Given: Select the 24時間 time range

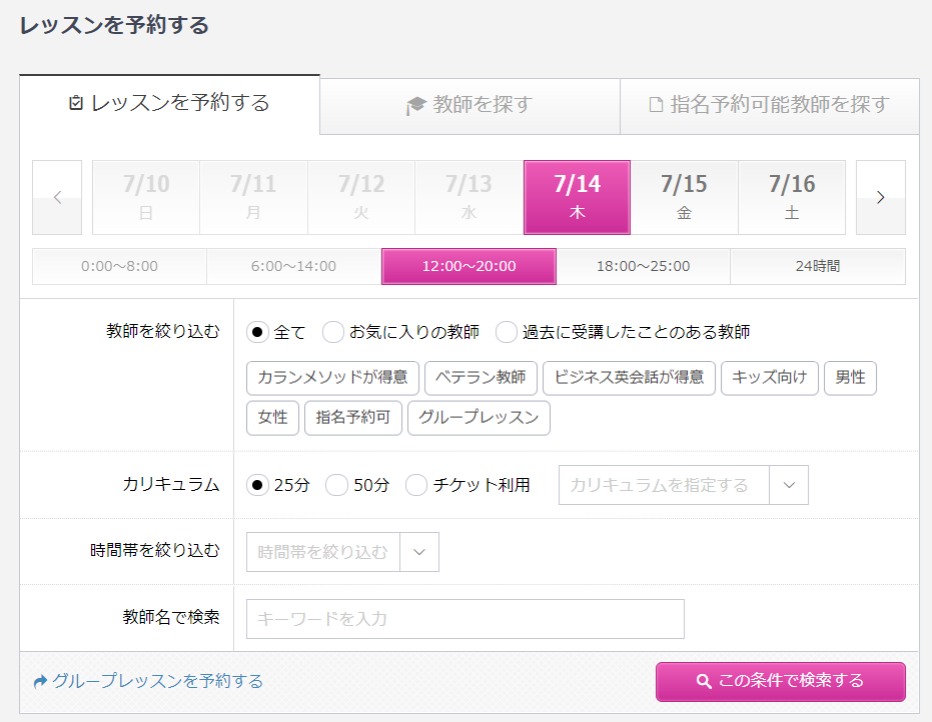Looking at the screenshot, I should pos(817,266).
